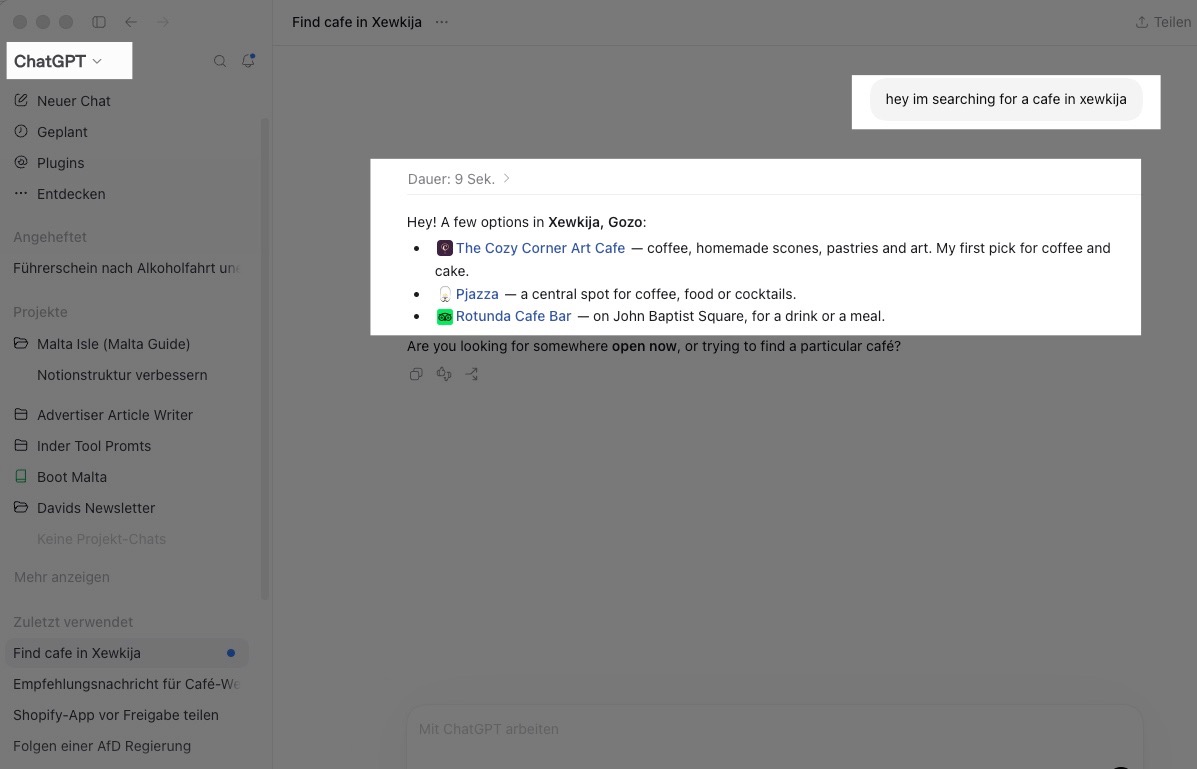1197x769 pixels.
Task: Open Entdecken in the sidebar
Action: pos(71,194)
